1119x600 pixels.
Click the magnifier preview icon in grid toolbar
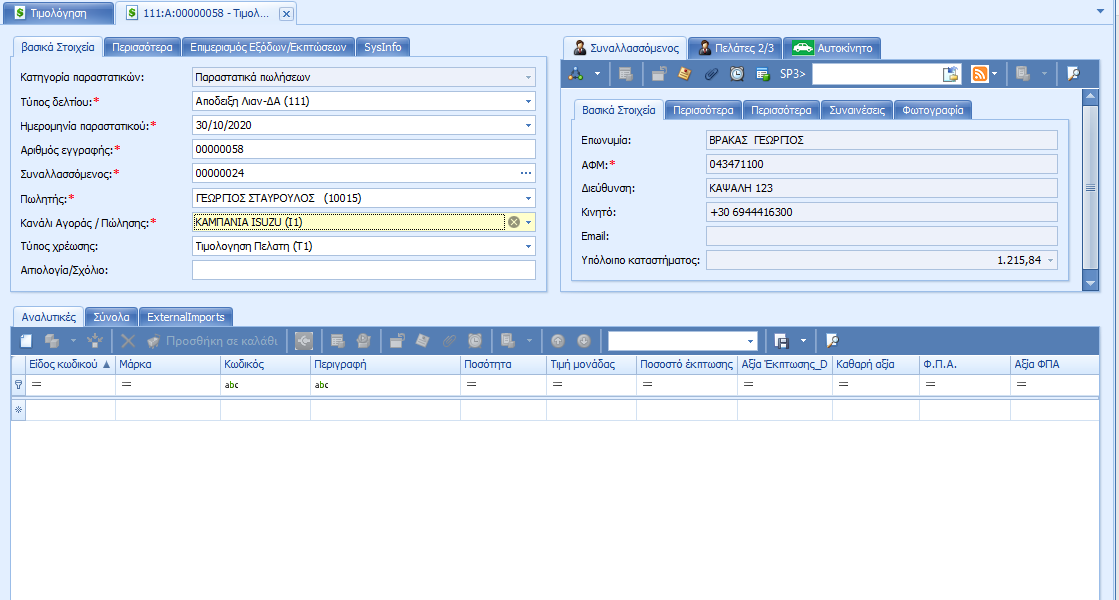coord(832,341)
